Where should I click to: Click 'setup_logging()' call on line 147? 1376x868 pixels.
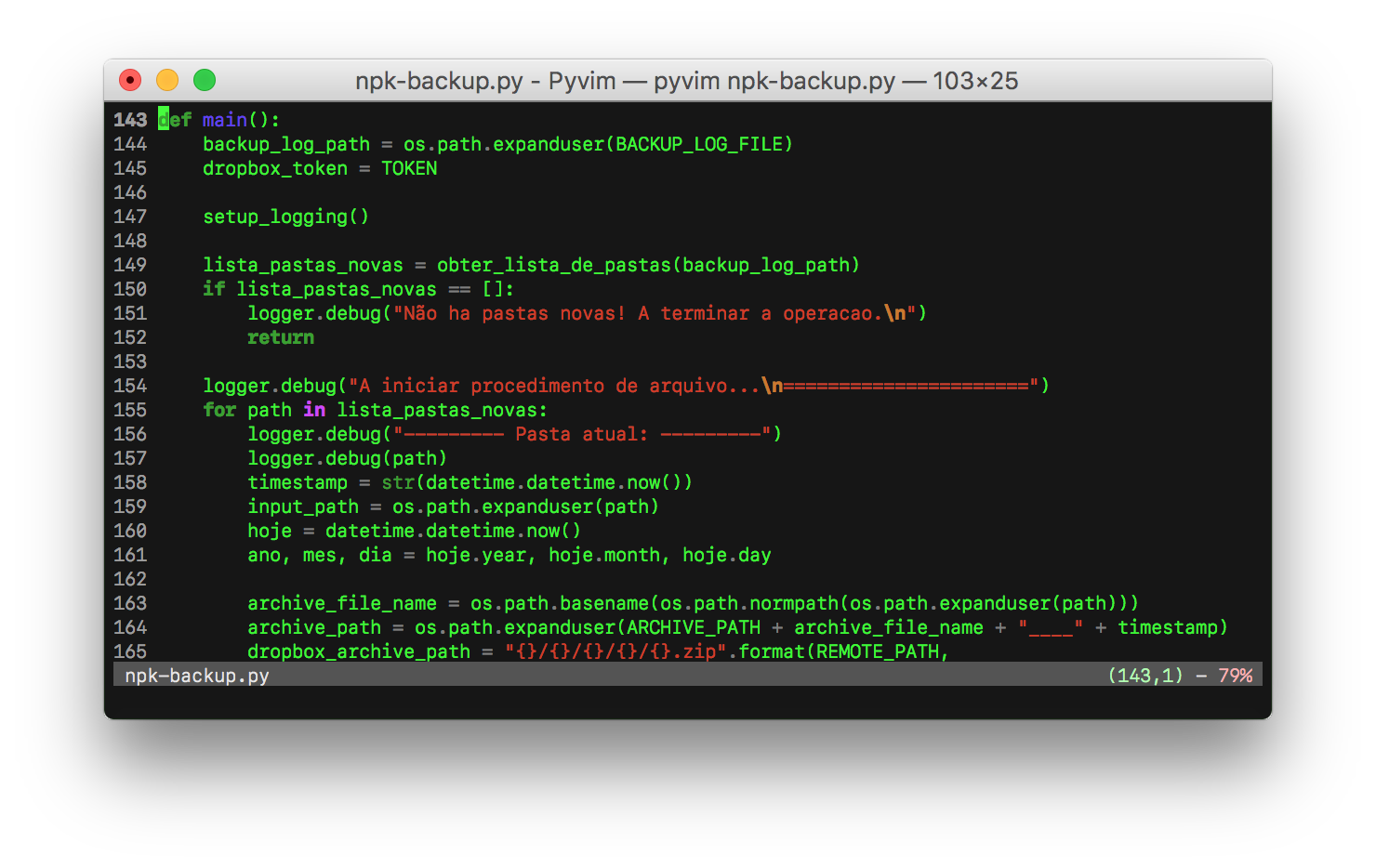(x=286, y=217)
